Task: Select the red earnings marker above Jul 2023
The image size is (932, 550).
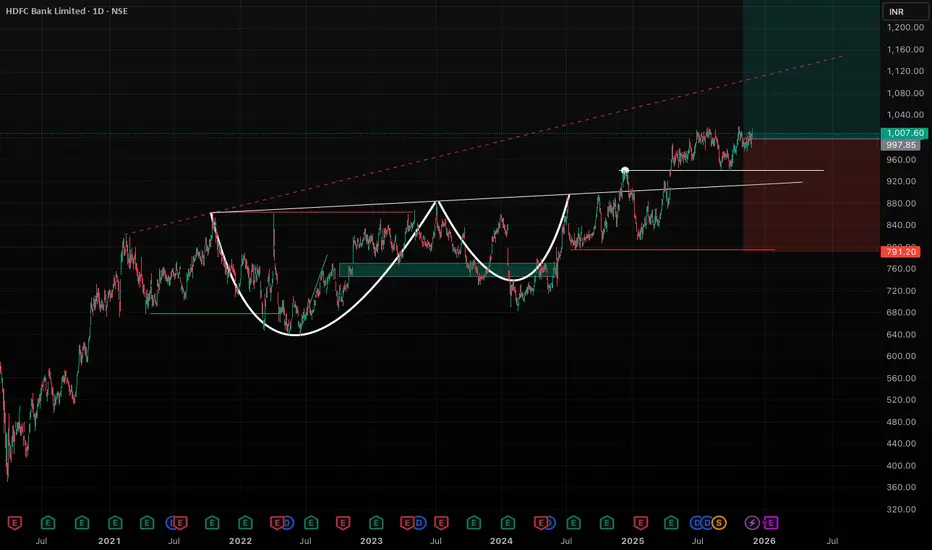Action: tap(441, 523)
